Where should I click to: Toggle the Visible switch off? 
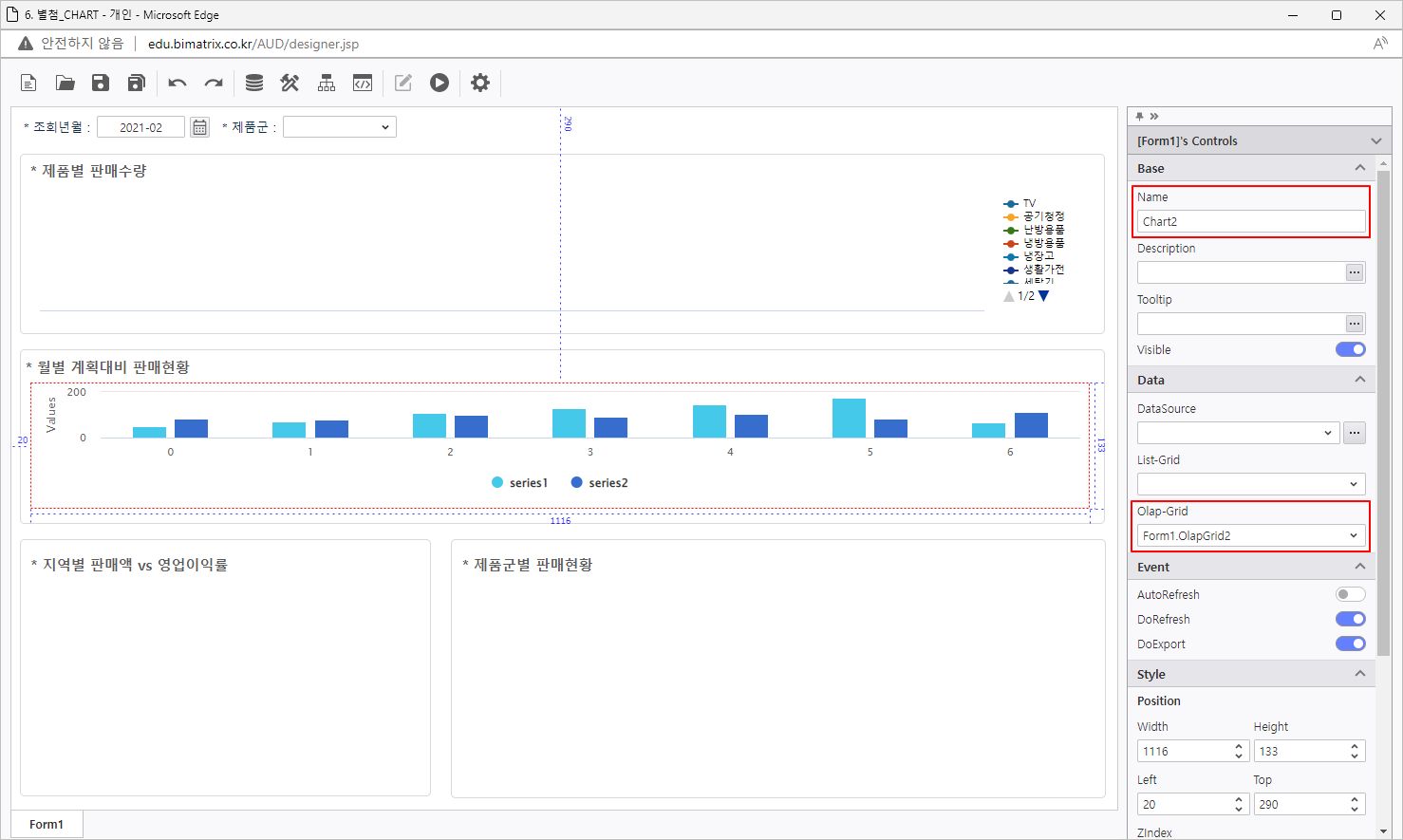(1350, 349)
